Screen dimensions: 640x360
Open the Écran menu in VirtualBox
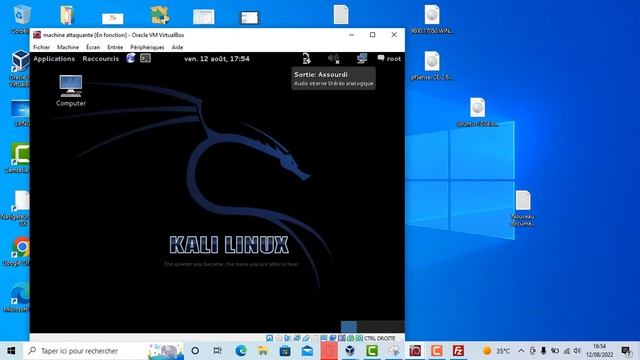(93, 47)
